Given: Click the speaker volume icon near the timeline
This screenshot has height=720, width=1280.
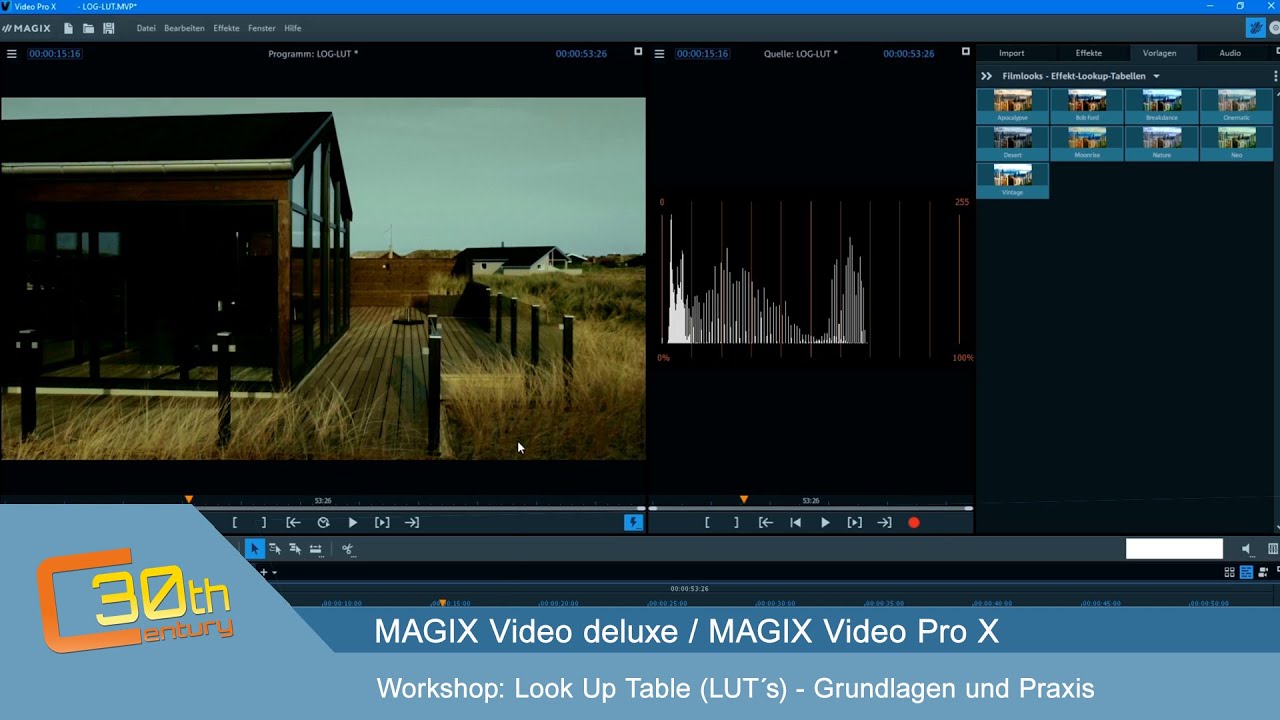Looking at the screenshot, I should point(1246,549).
